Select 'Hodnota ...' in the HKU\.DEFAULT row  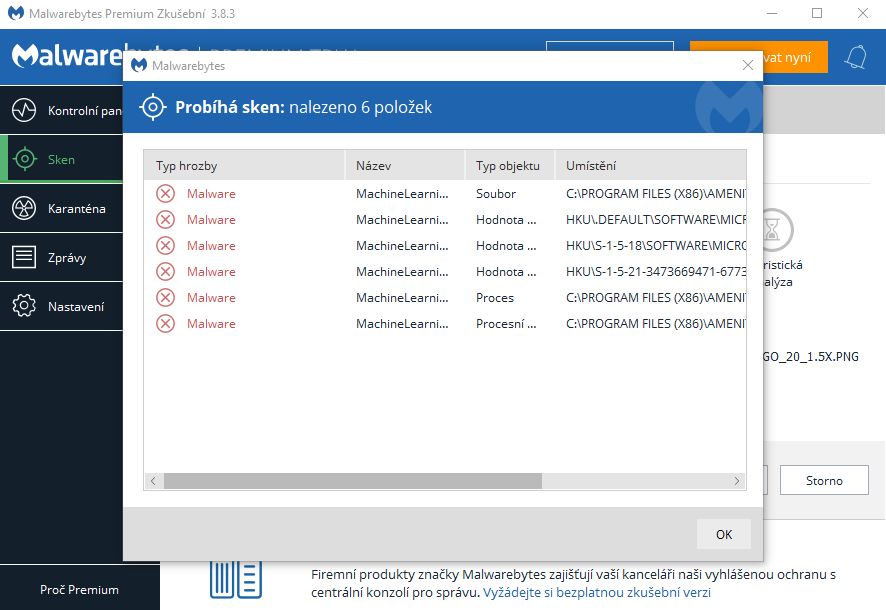(x=506, y=220)
